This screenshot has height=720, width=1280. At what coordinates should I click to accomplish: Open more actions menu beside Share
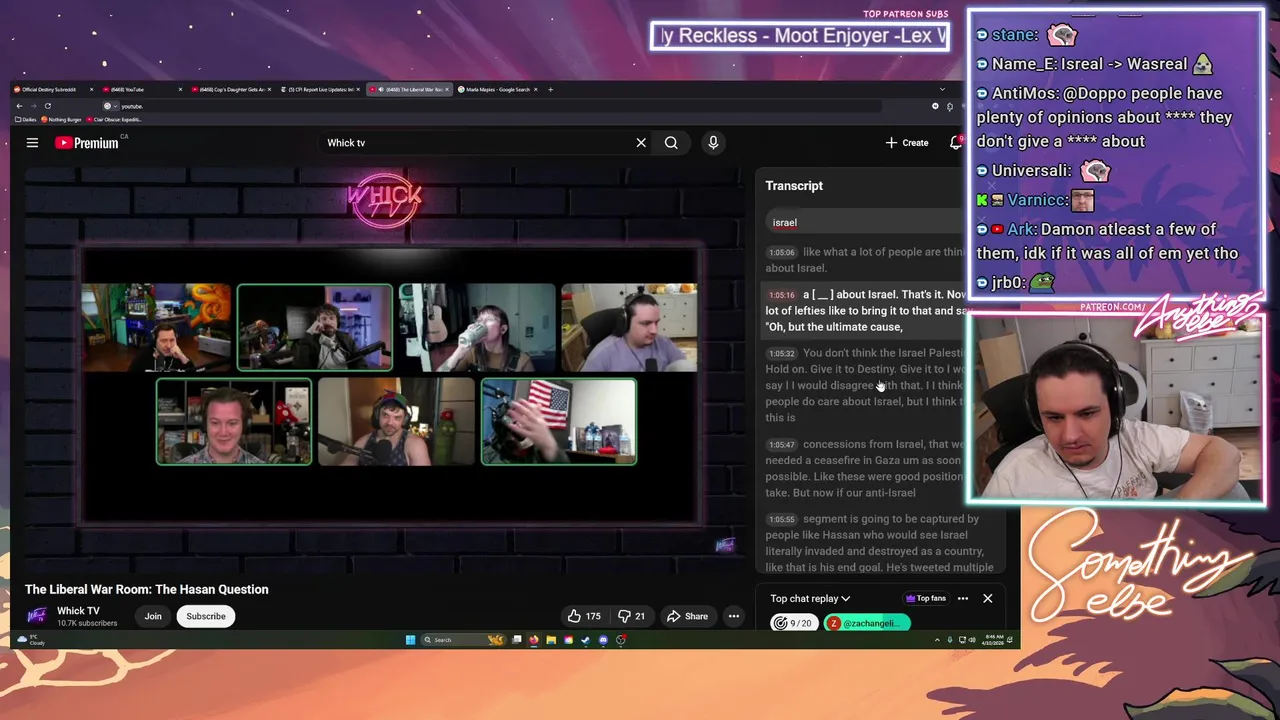(734, 616)
